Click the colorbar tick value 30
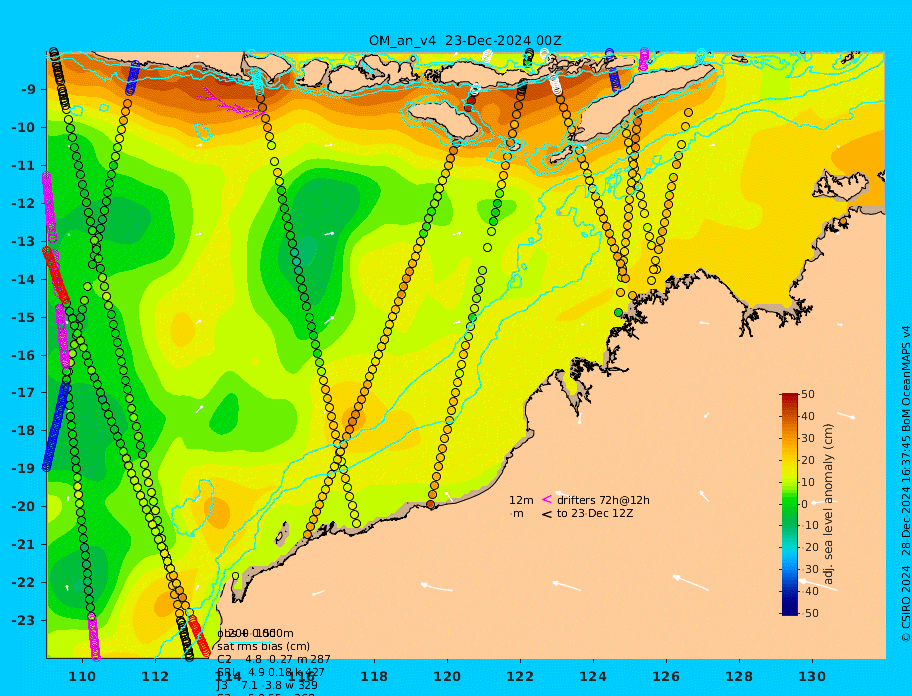This screenshot has height=696, width=912. point(808,438)
